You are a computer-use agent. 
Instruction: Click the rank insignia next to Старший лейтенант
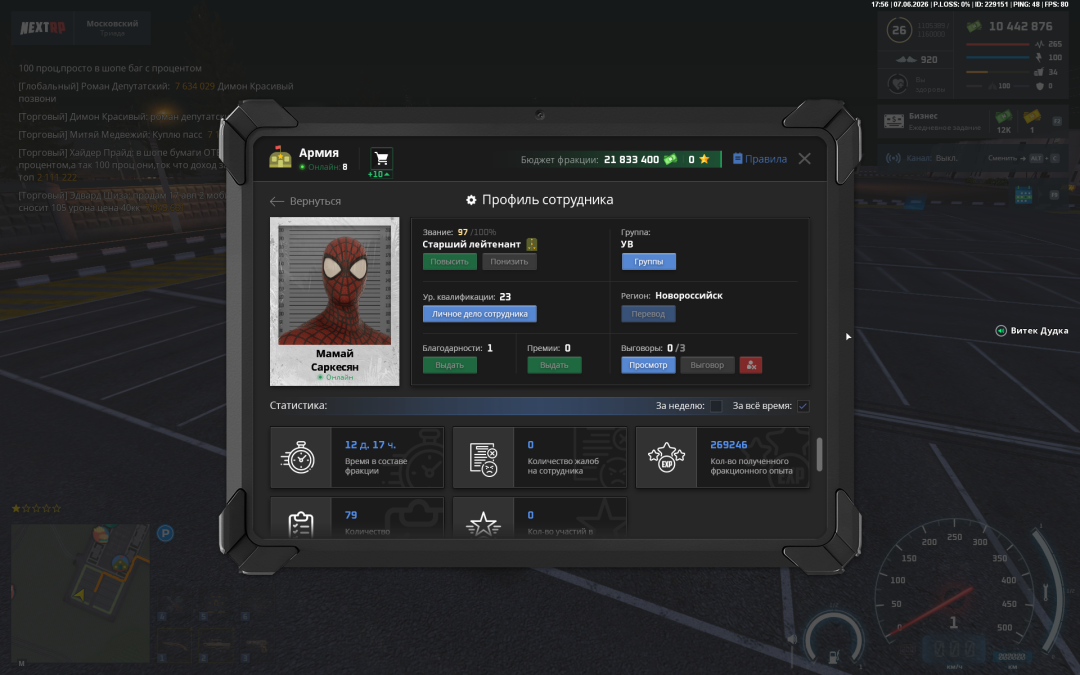point(532,244)
